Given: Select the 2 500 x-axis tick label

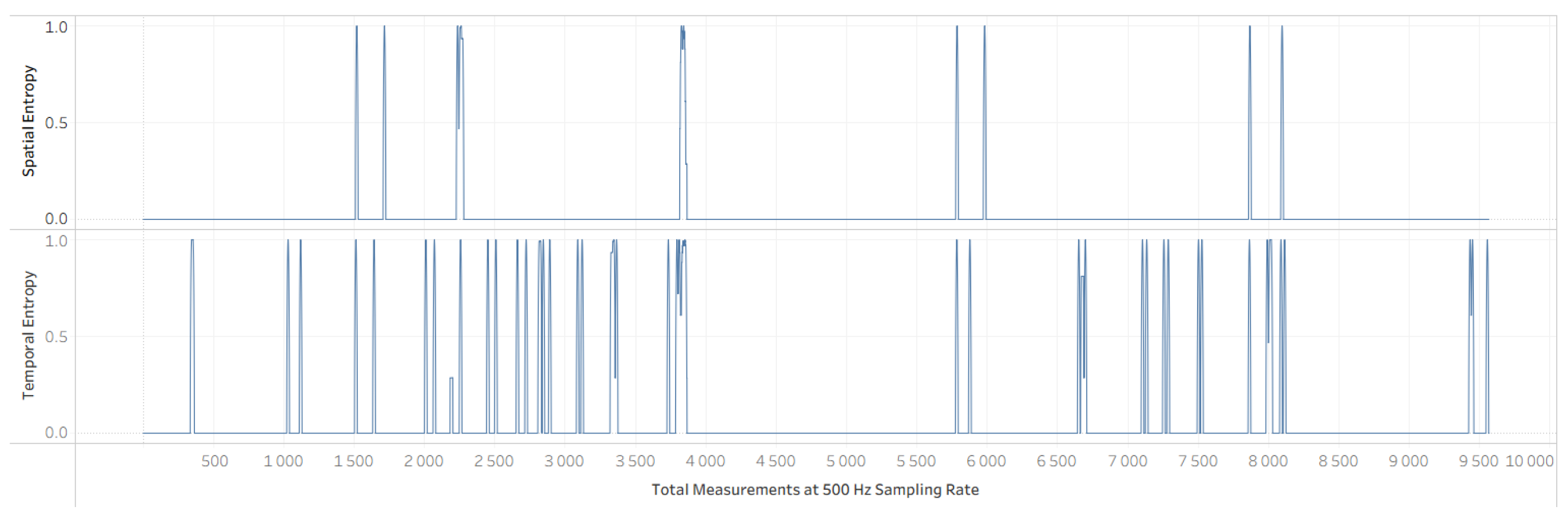Looking at the screenshot, I should (494, 461).
